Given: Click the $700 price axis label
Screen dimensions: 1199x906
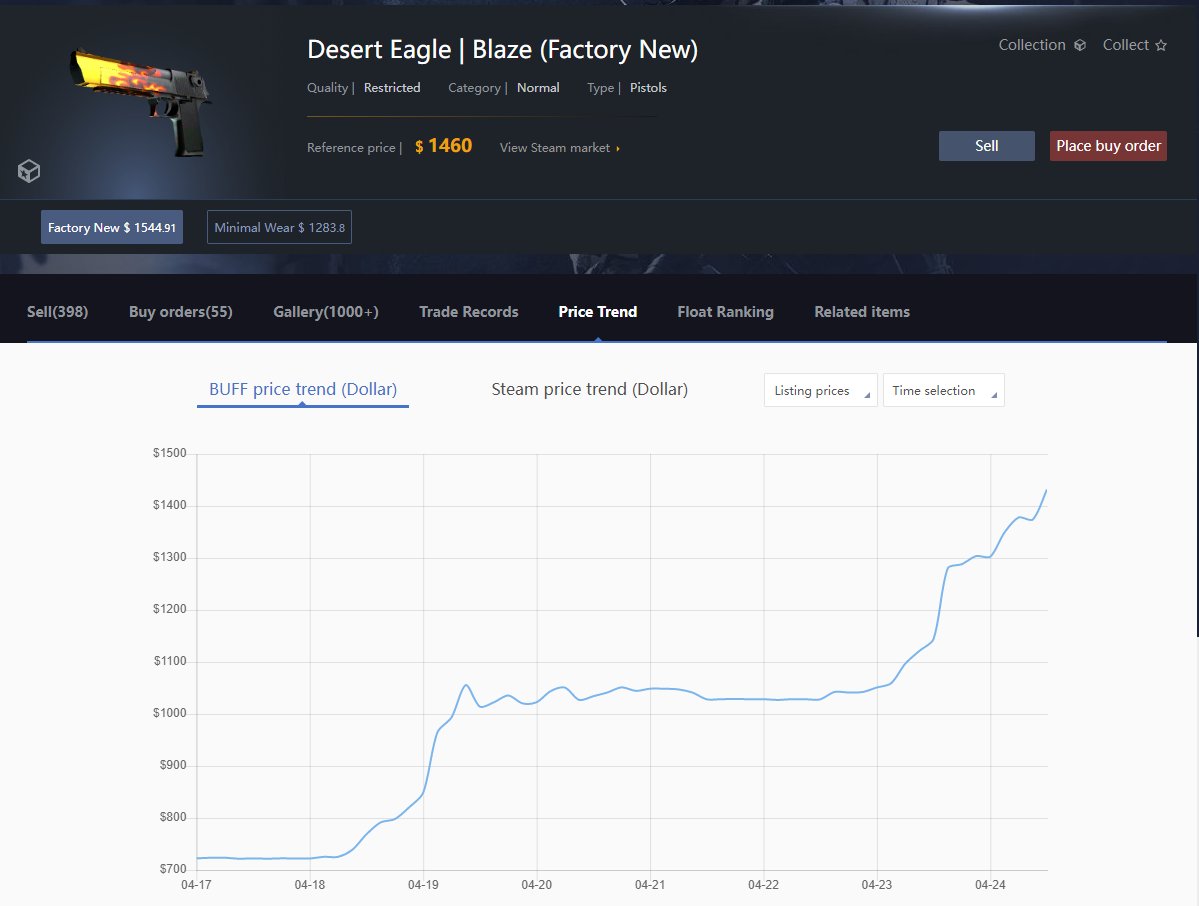Looking at the screenshot, I should (x=173, y=869).
